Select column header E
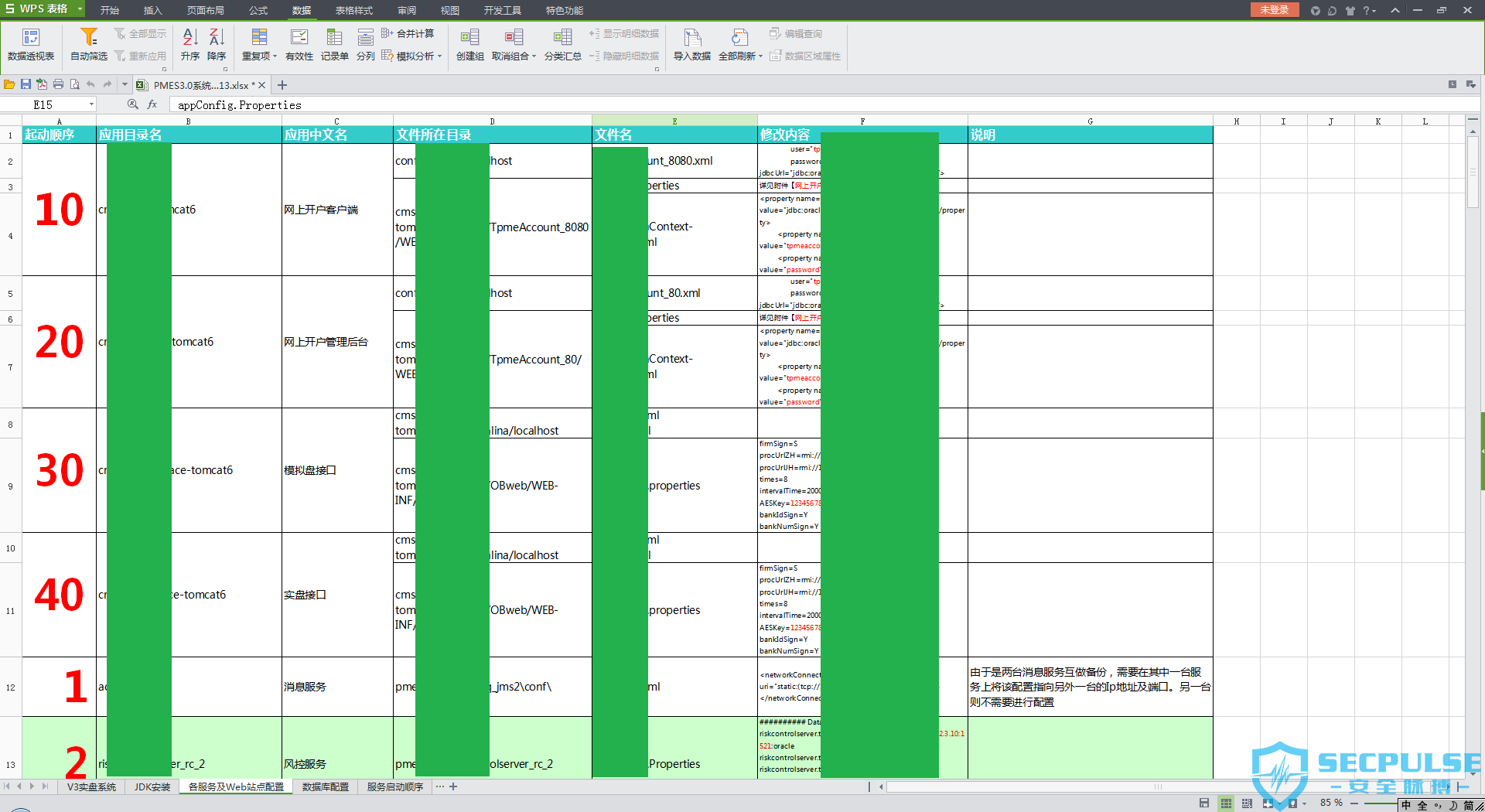This screenshot has height=812, width=1485. point(674,121)
